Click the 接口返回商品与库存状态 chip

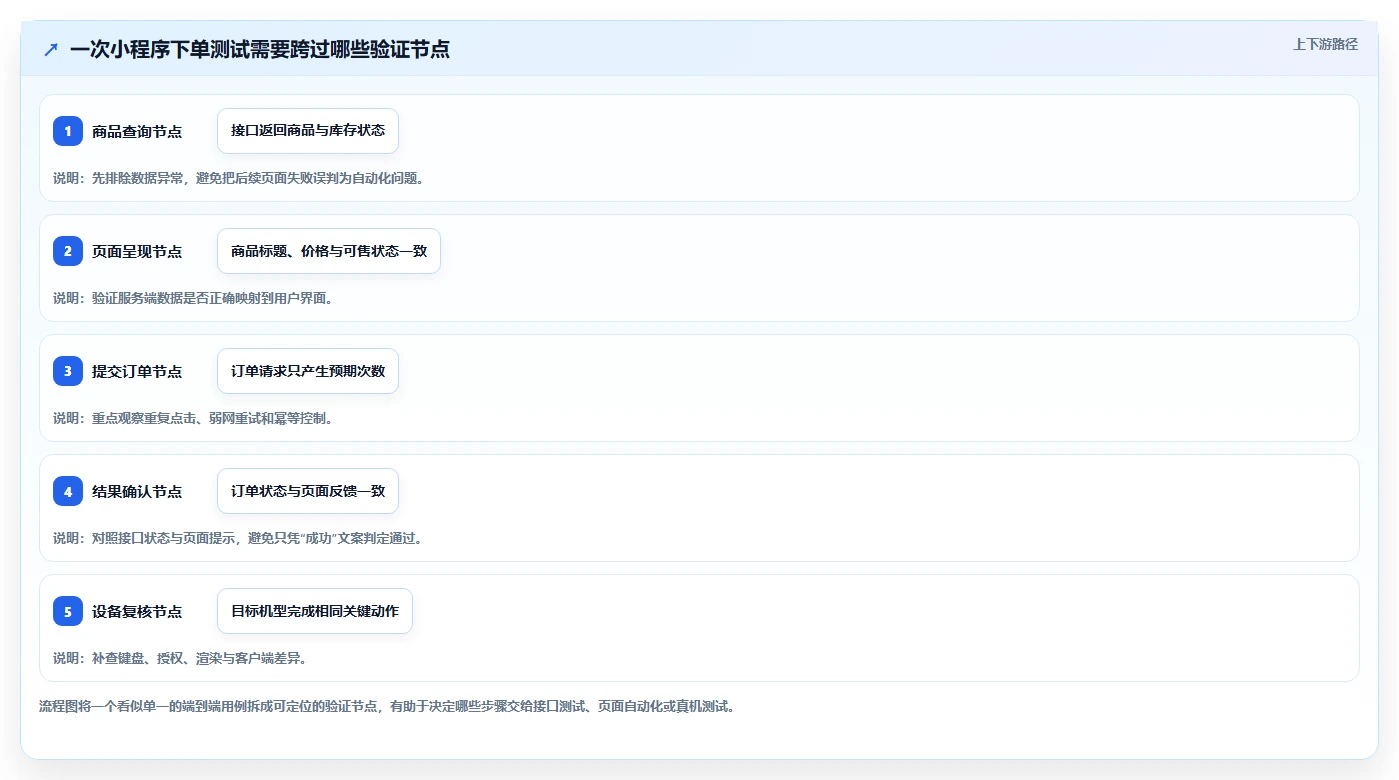coord(308,131)
